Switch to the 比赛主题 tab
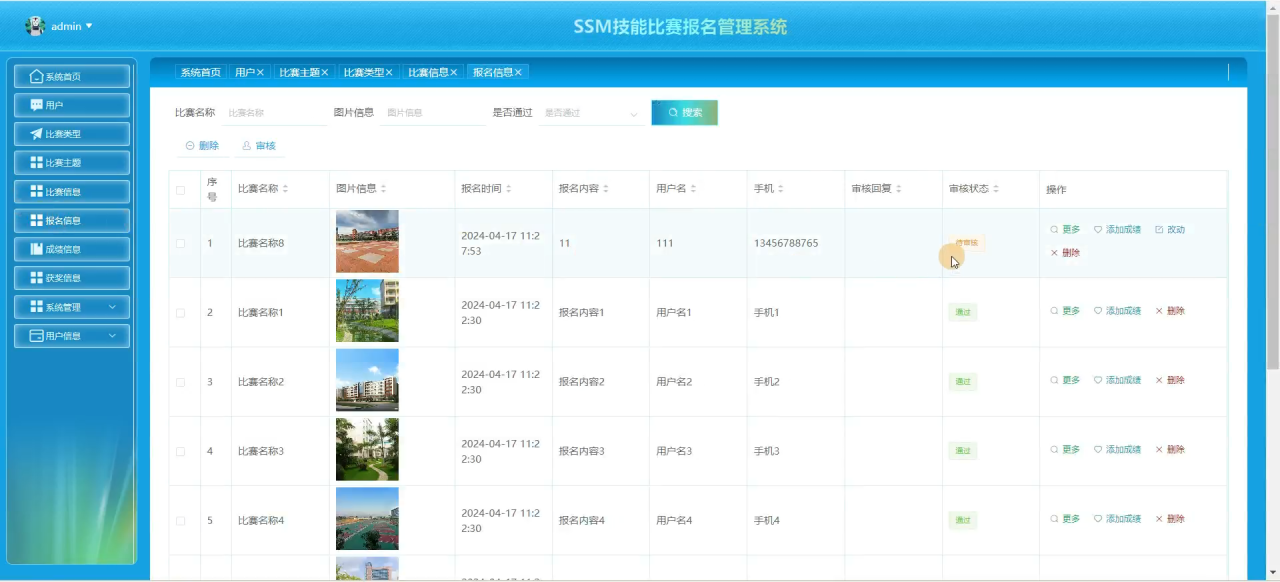Viewport: 1280px width, 582px height. click(x=299, y=72)
